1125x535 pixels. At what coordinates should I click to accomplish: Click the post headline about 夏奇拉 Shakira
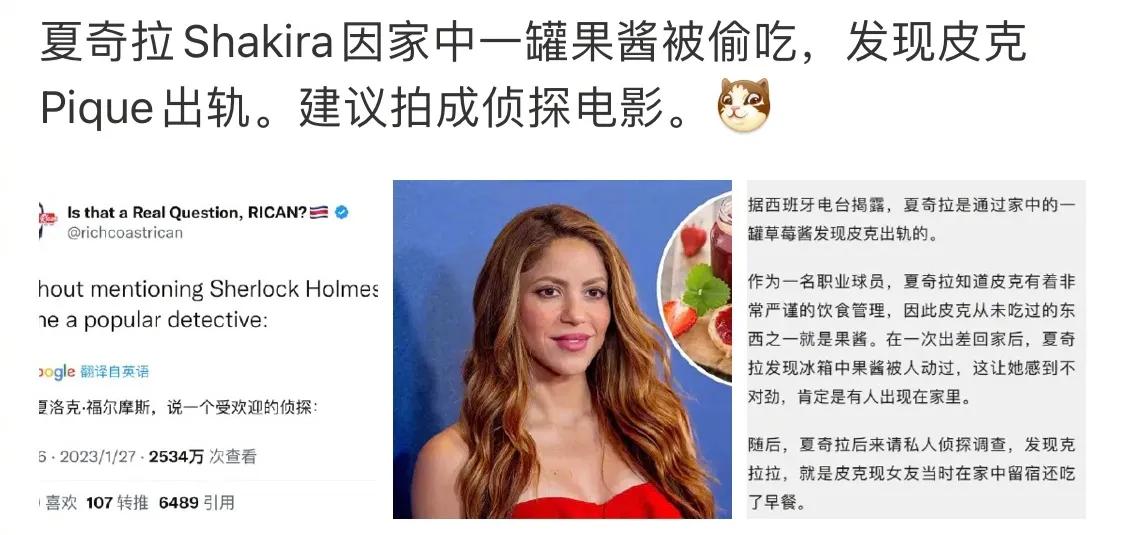point(533,74)
